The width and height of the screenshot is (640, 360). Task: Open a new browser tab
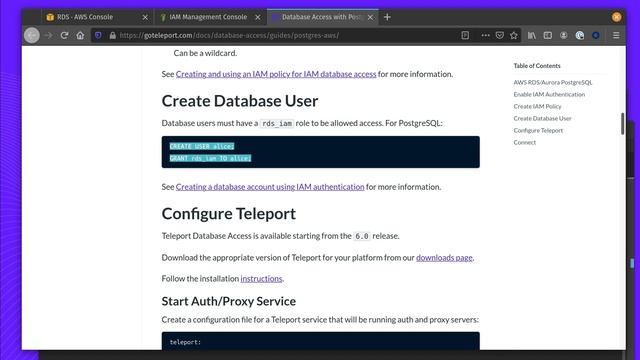click(x=387, y=17)
